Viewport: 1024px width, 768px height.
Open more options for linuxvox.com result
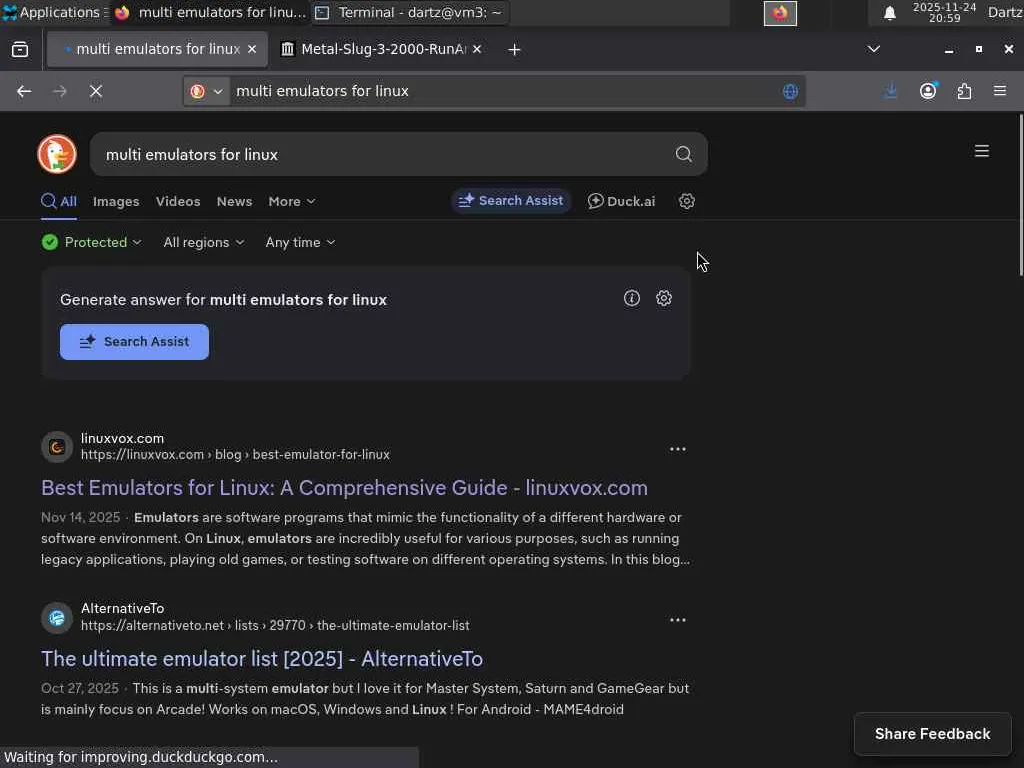[678, 449]
